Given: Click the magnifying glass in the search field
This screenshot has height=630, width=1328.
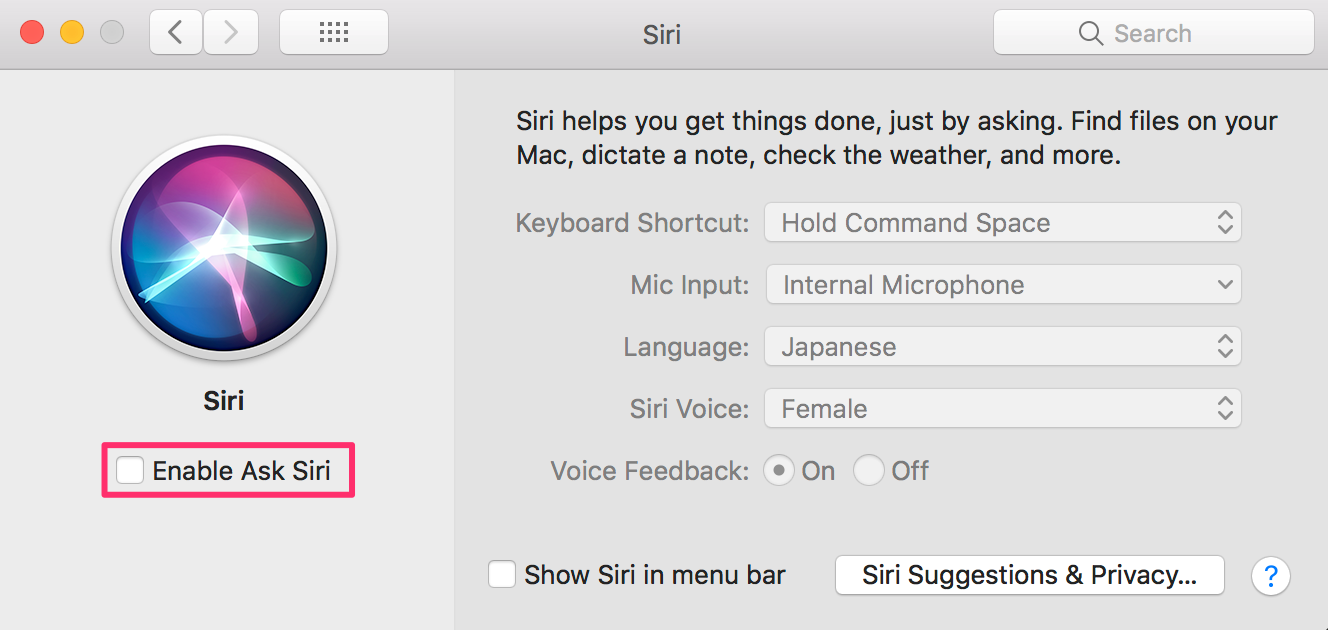Looking at the screenshot, I should pyautogui.click(x=1091, y=33).
